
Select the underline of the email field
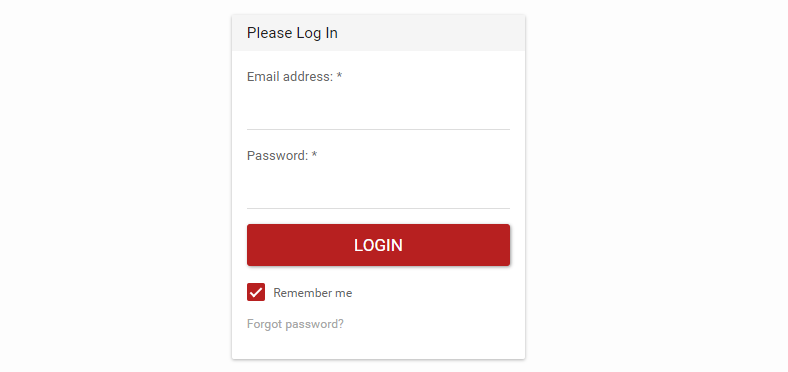378,129
